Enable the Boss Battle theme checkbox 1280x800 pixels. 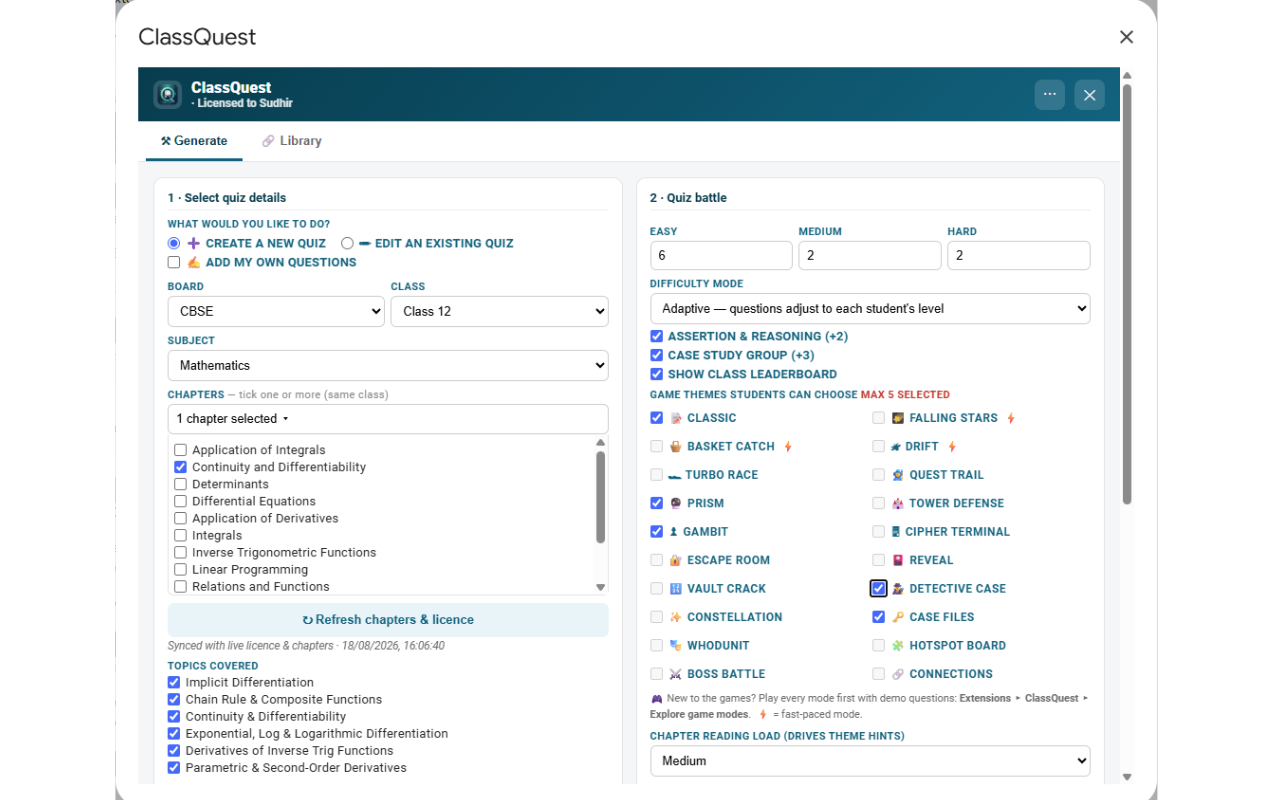657,674
